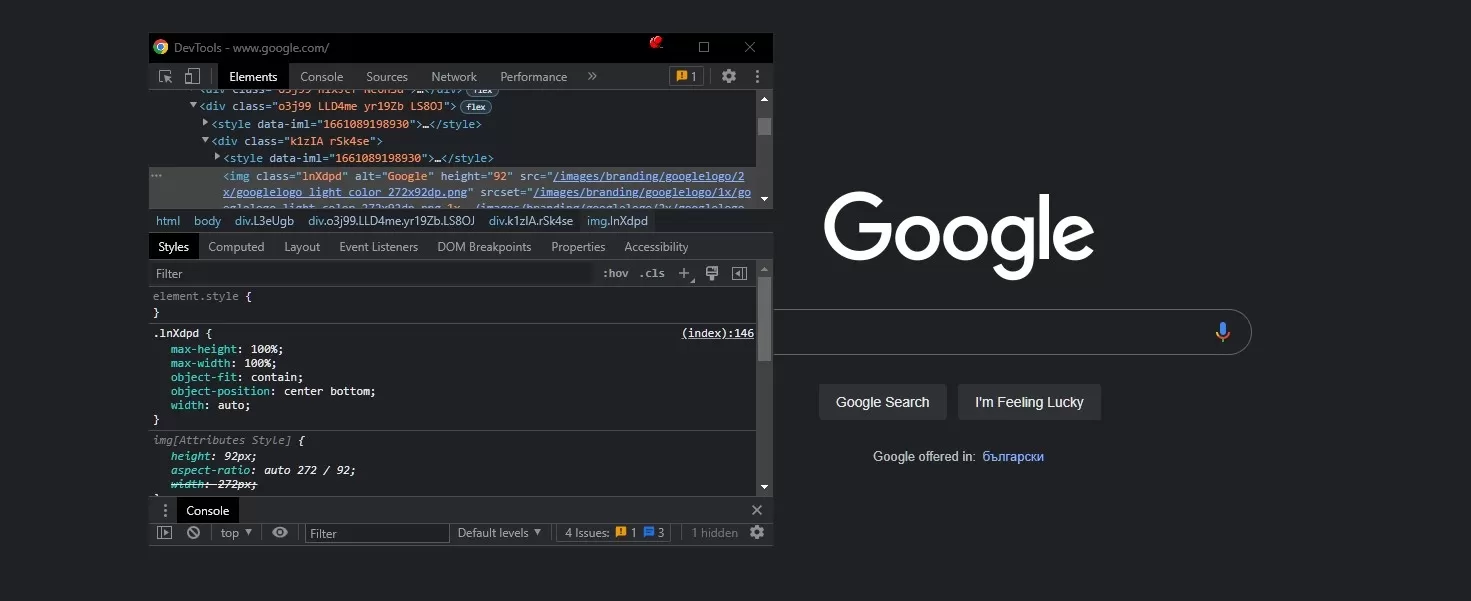Image resolution: width=1471 pixels, height=601 pixels.
Task: Clear the console with the ban icon
Action: point(194,533)
